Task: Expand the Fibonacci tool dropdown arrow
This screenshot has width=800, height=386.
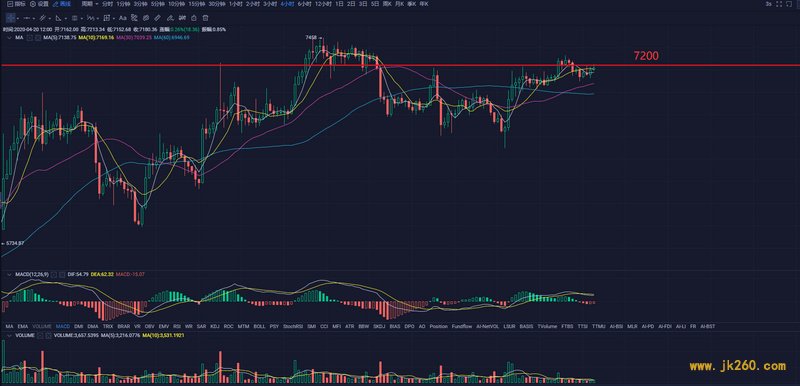Action: [82, 18]
